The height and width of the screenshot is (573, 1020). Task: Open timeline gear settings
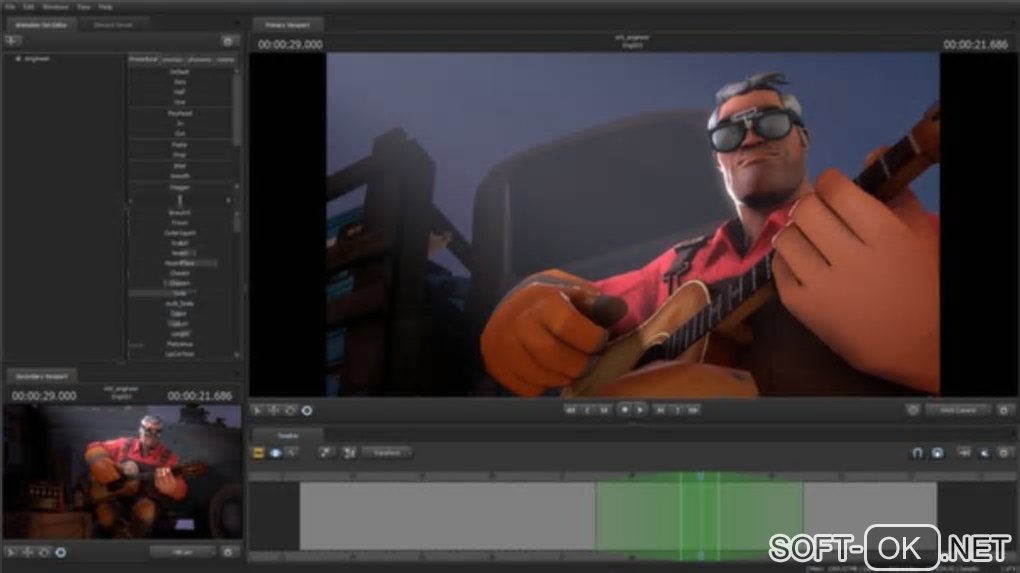click(1004, 453)
